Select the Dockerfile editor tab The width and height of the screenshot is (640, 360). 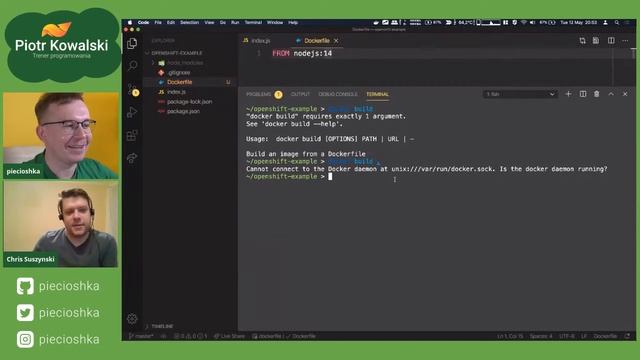point(317,41)
